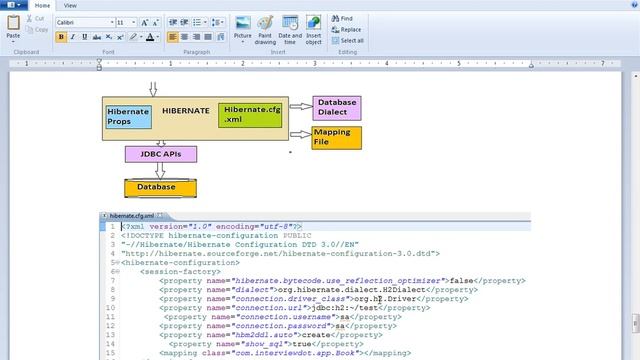Open the bullet list style dropdown arrow
Image resolution: width=640 pixels, height=360 pixels.
pyautogui.click(x=205, y=22)
